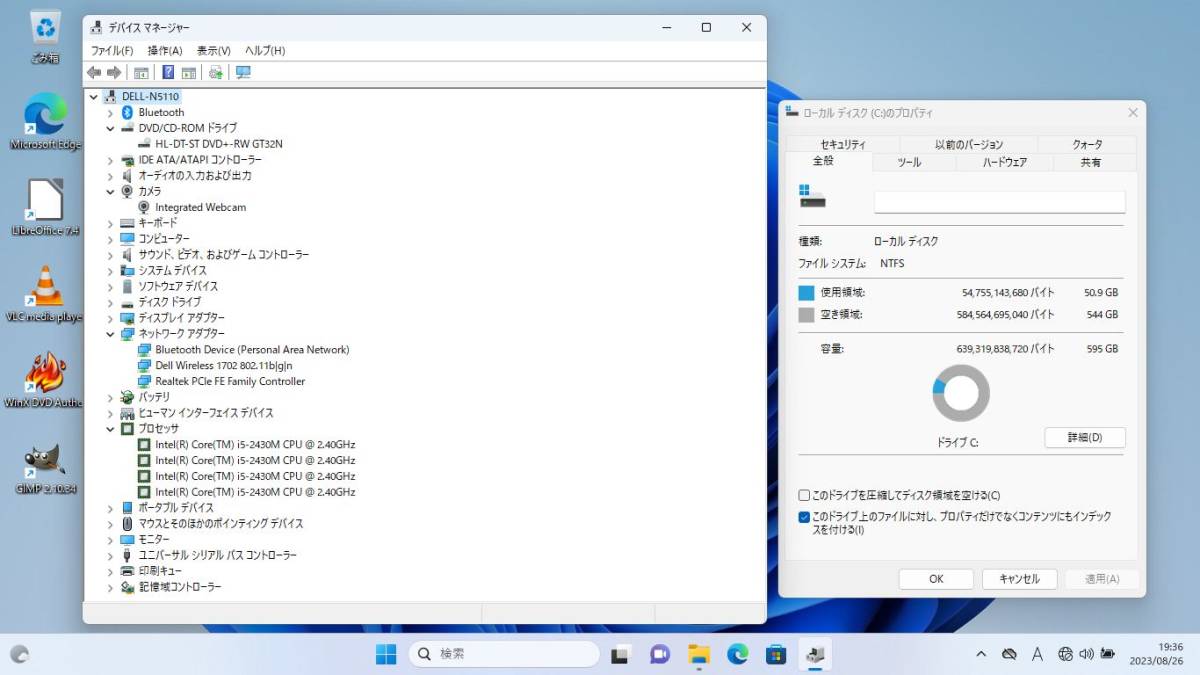The width and height of the screenshot is (1200, 675).
Task: Collapse the プロセッサ category
Action: [110, 429]
